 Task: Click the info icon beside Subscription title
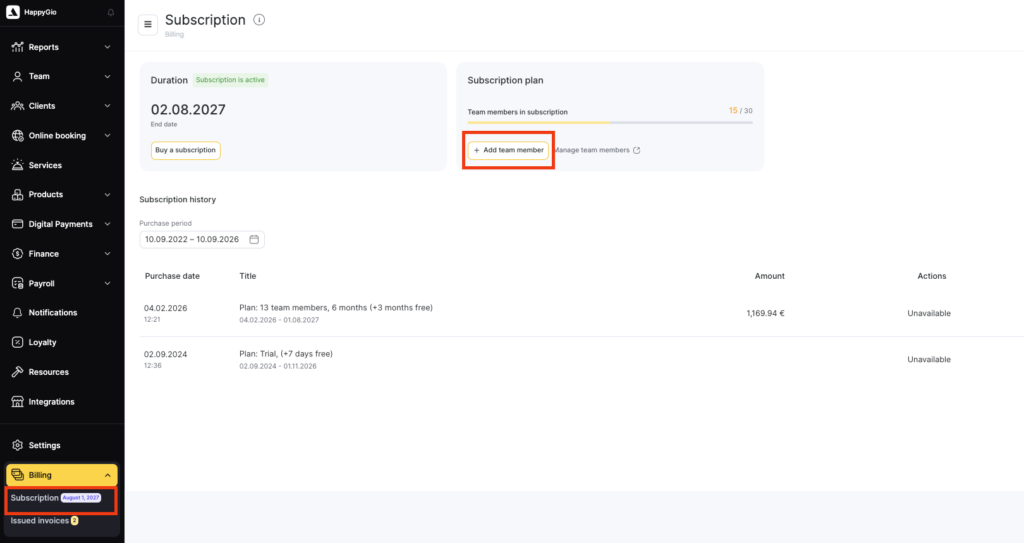259,20
